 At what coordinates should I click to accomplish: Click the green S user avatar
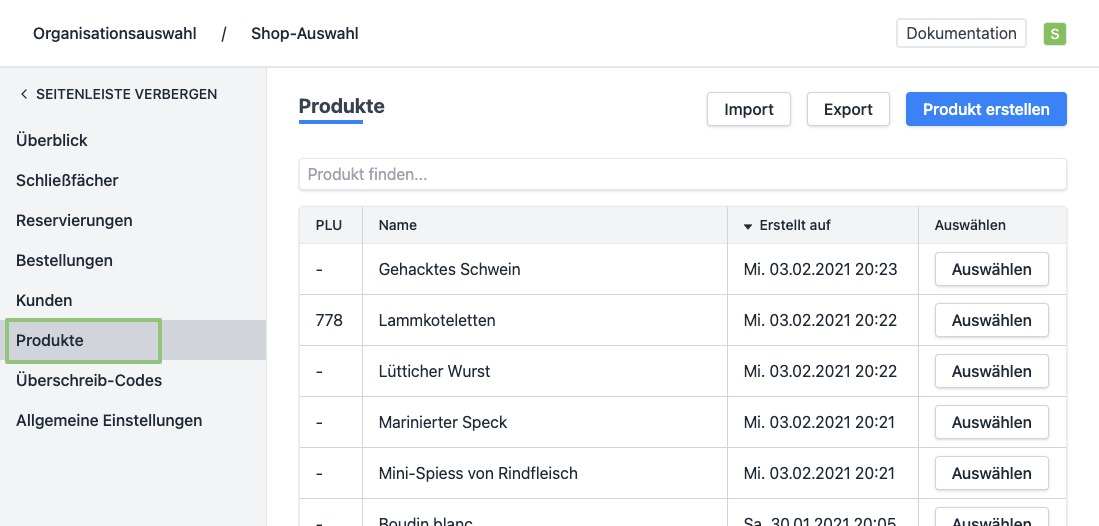pos(1054,34)
